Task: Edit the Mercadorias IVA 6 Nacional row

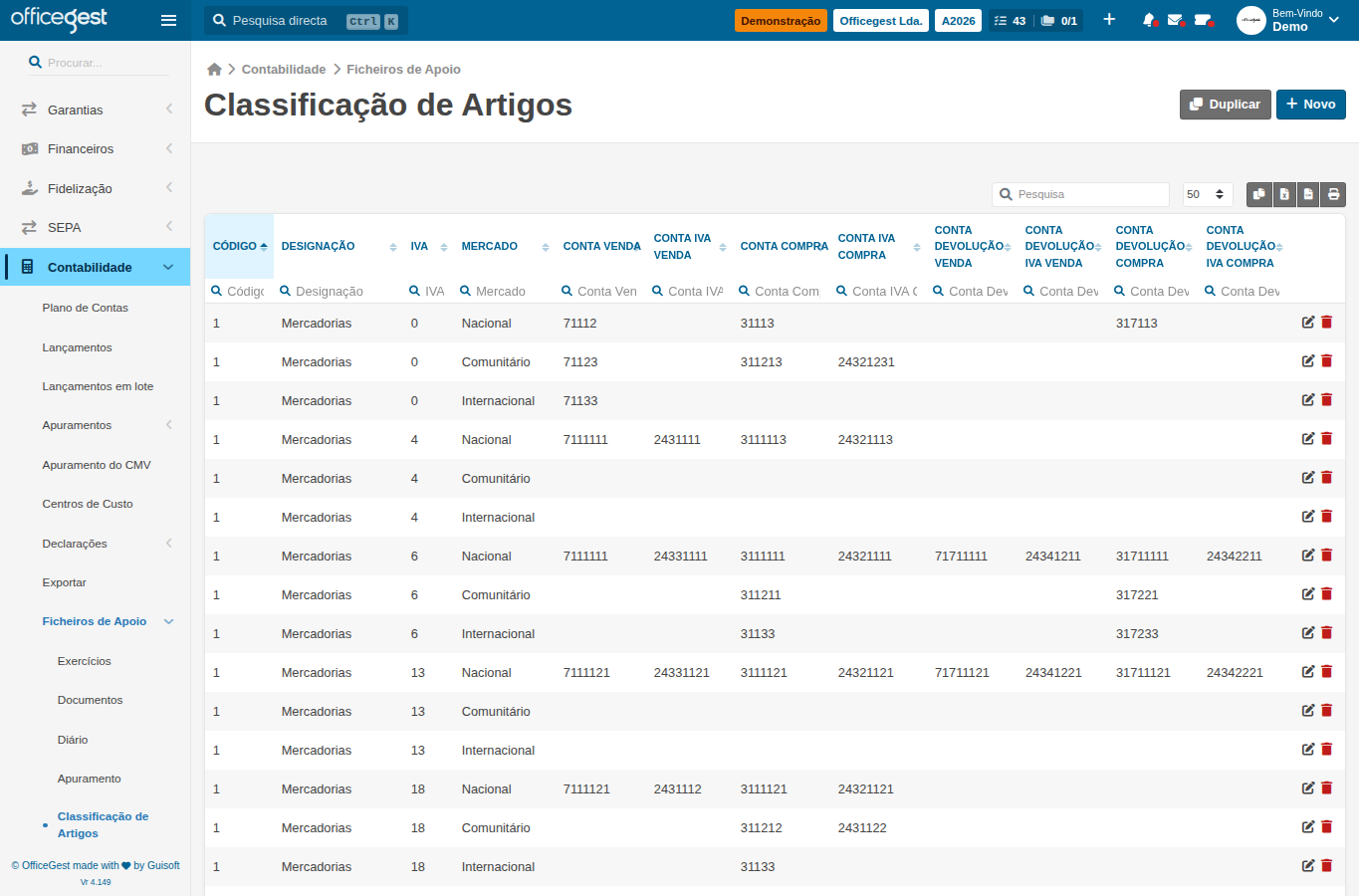Action: pyautogui.click(x=1308, y=555)
